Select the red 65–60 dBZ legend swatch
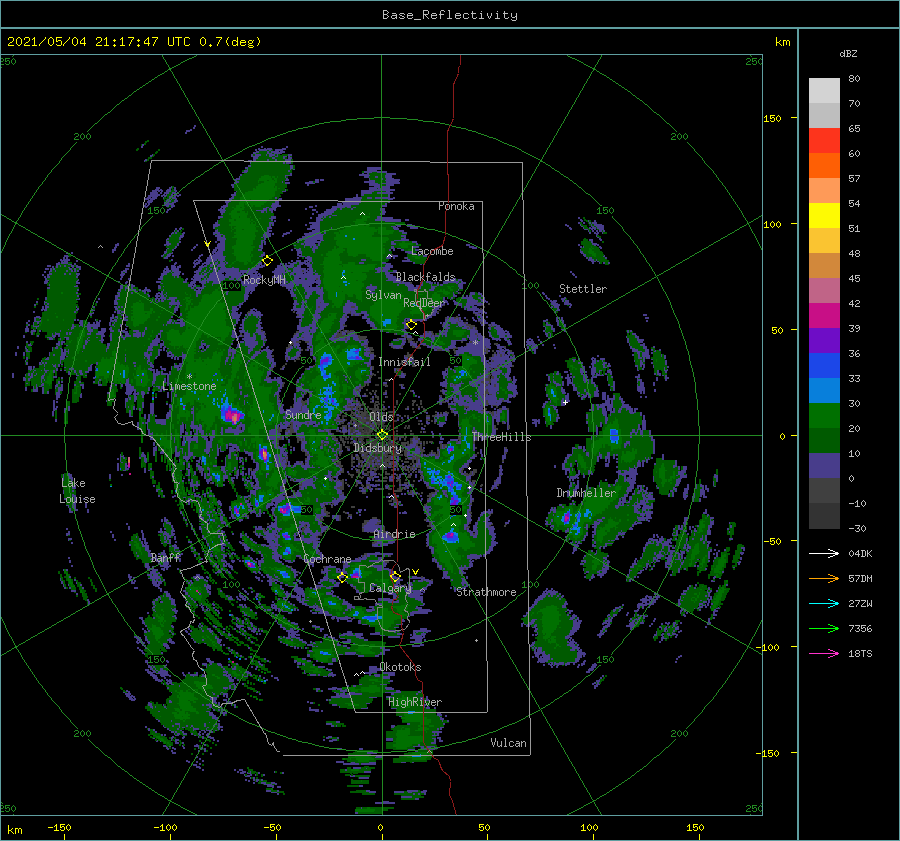This screenshot has width=900, height=841. click(x=824, y=141)
